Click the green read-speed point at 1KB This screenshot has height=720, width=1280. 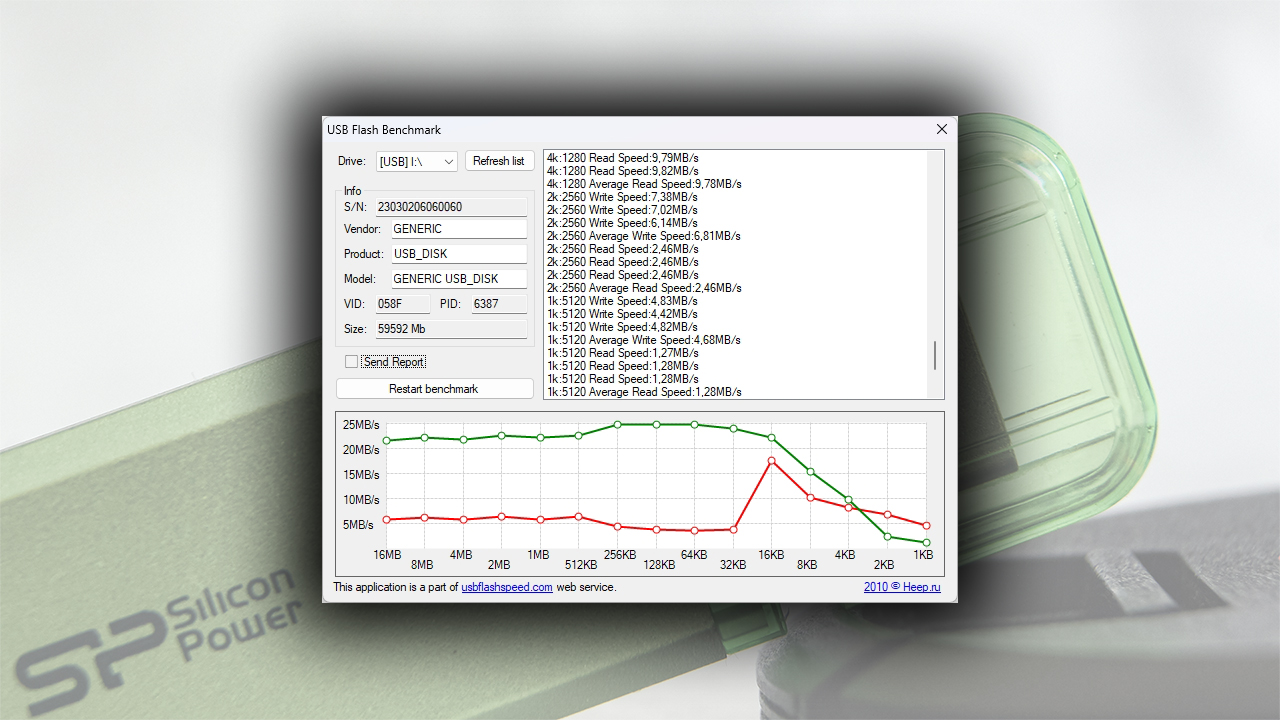click(926, 543)
